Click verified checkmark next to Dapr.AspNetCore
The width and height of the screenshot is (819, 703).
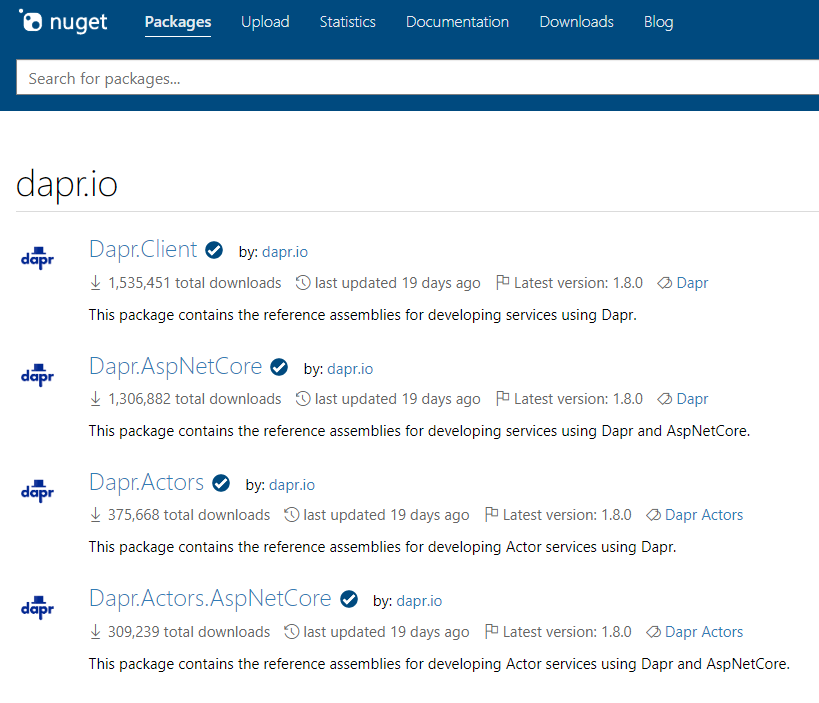coord(279,367)
